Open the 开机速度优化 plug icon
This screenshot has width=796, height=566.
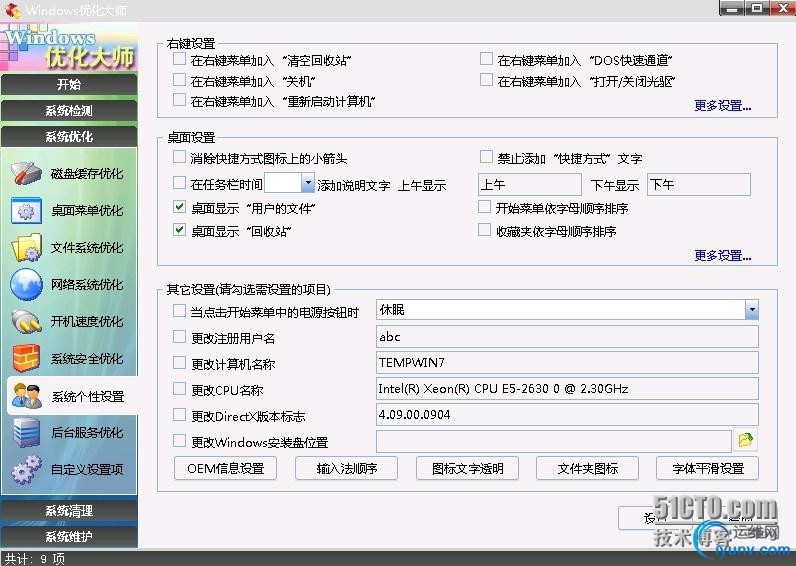click(x=26, y=321)
